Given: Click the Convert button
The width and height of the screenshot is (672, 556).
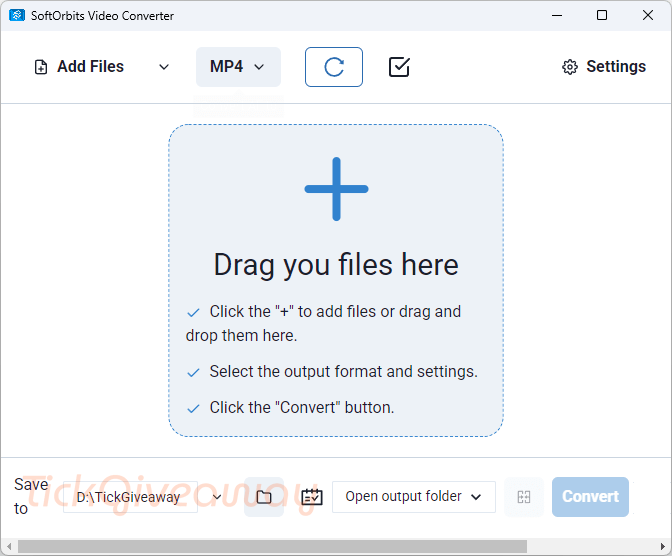Looking at the screenshot, I should (x=591, y=497).
